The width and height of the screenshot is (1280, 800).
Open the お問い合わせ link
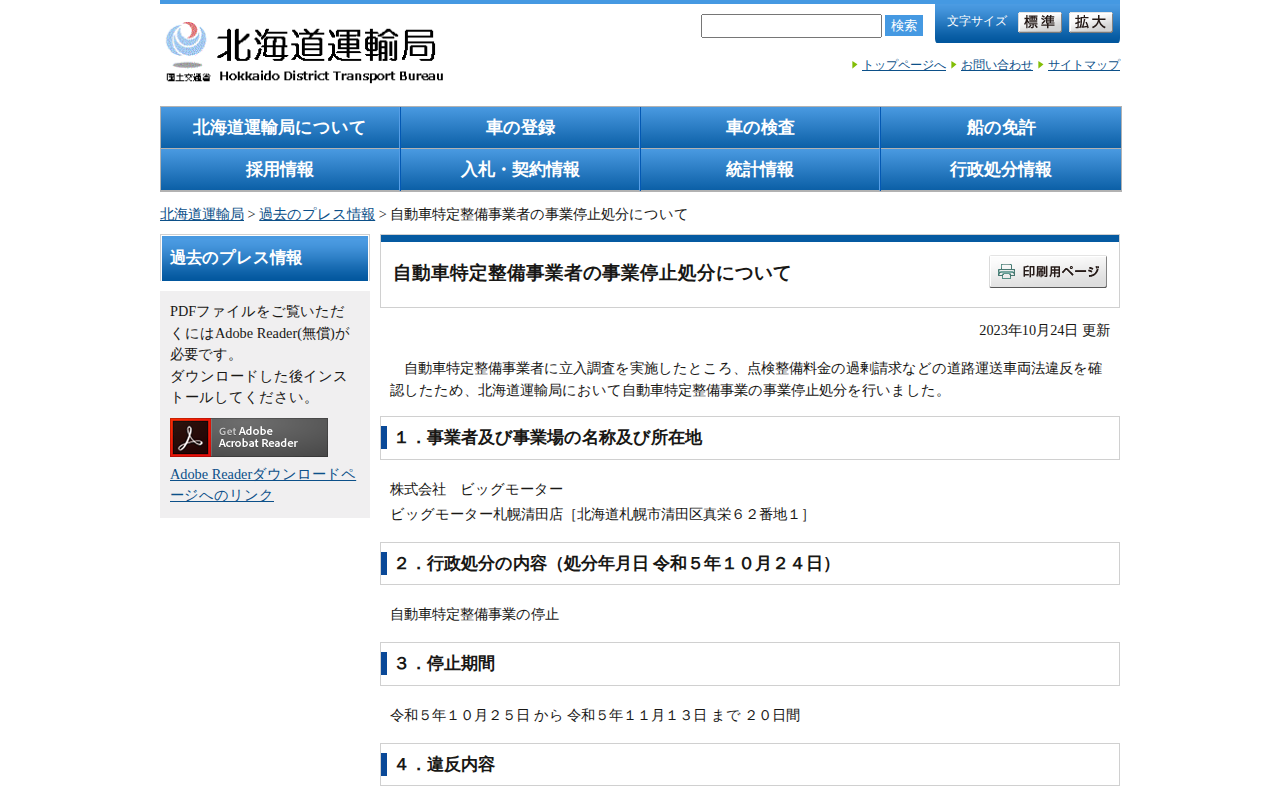997,65
